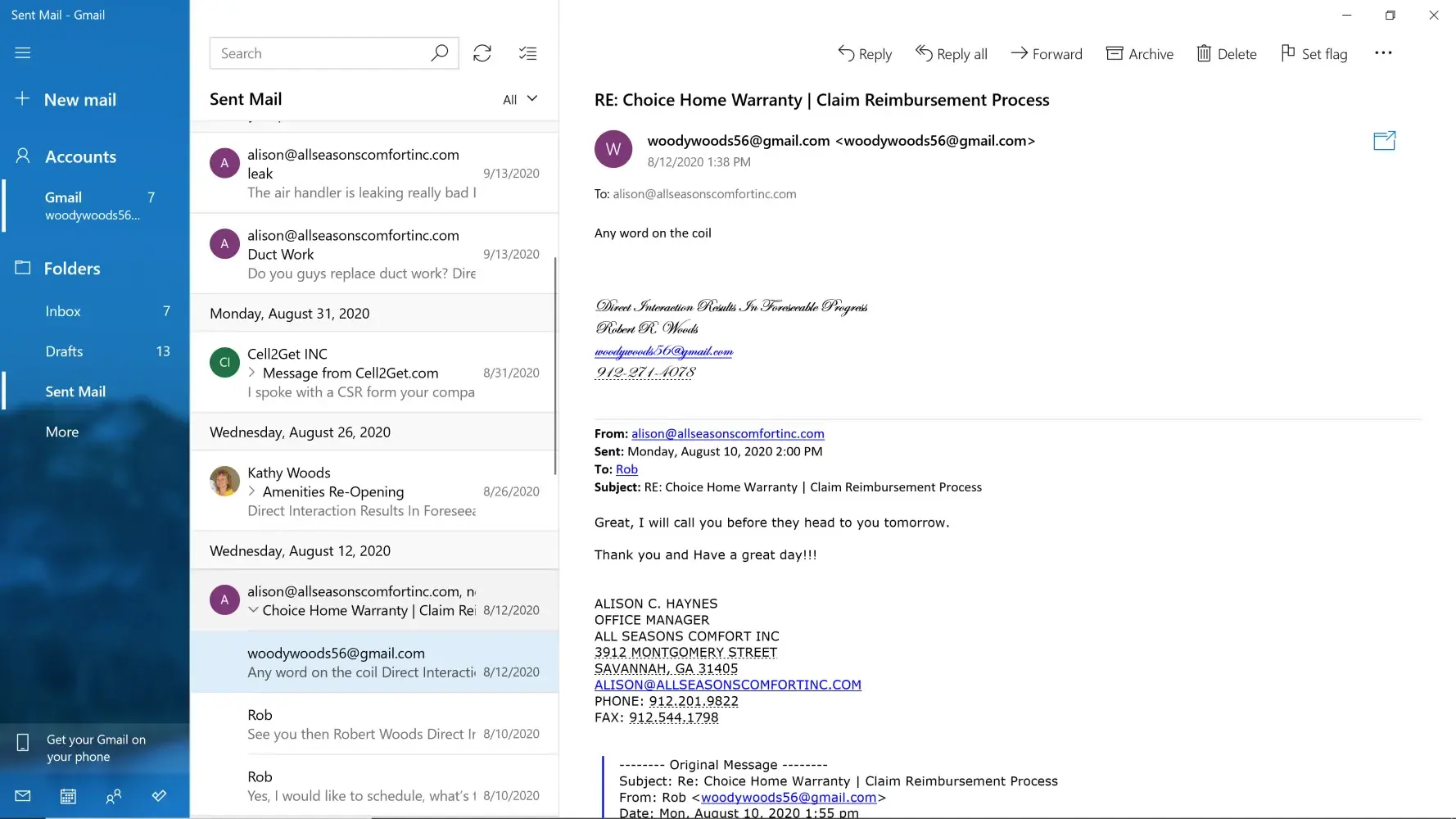Viewport: 1456px width, 819px height.
Task: Click the Mail envelope icon at bottom
Action: point(23,796)
